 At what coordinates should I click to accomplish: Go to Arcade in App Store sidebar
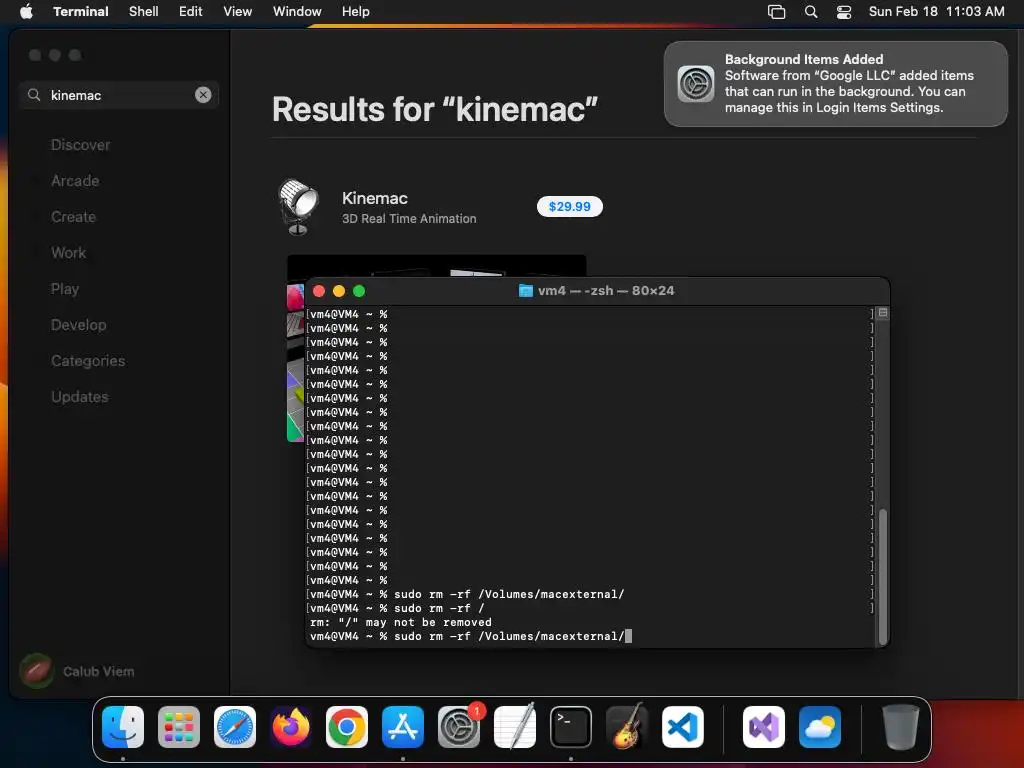click(75, 181)
